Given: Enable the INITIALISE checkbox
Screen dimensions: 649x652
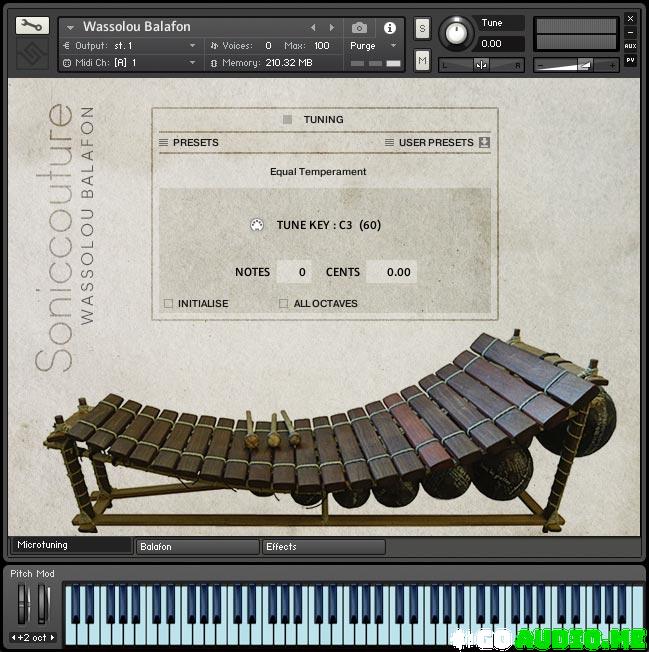Looking at the screenshot, I should point(168,304).
